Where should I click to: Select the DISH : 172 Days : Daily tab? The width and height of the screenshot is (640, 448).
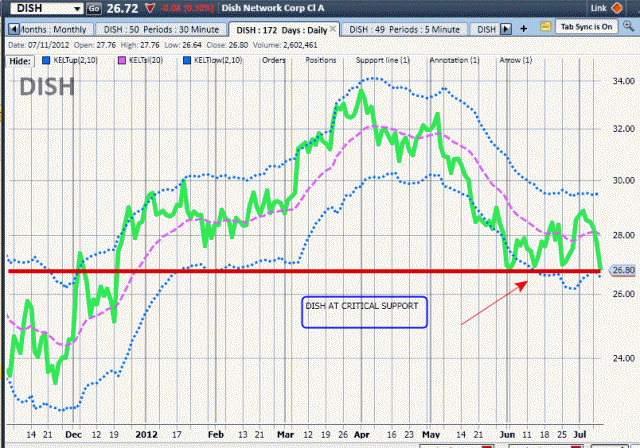282,30
